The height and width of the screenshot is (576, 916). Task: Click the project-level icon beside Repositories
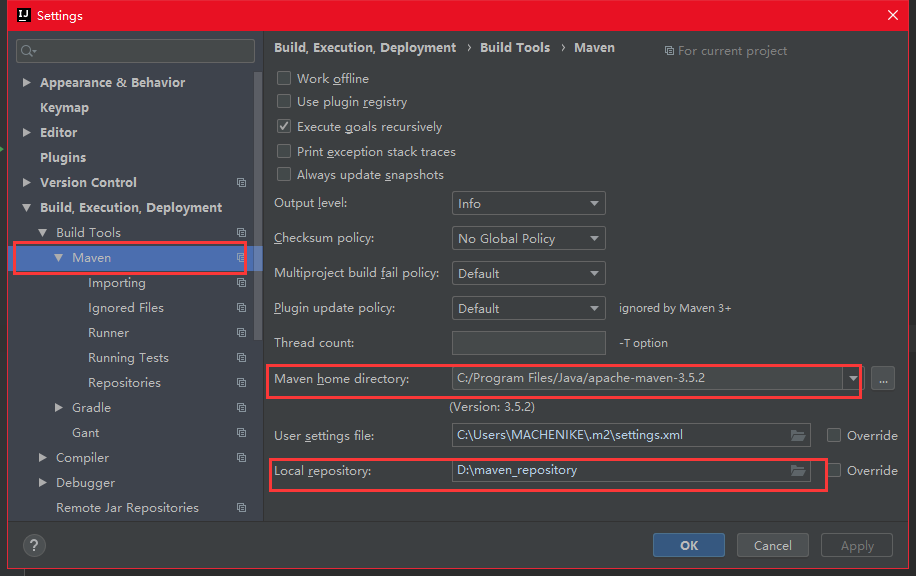[241, 383]
